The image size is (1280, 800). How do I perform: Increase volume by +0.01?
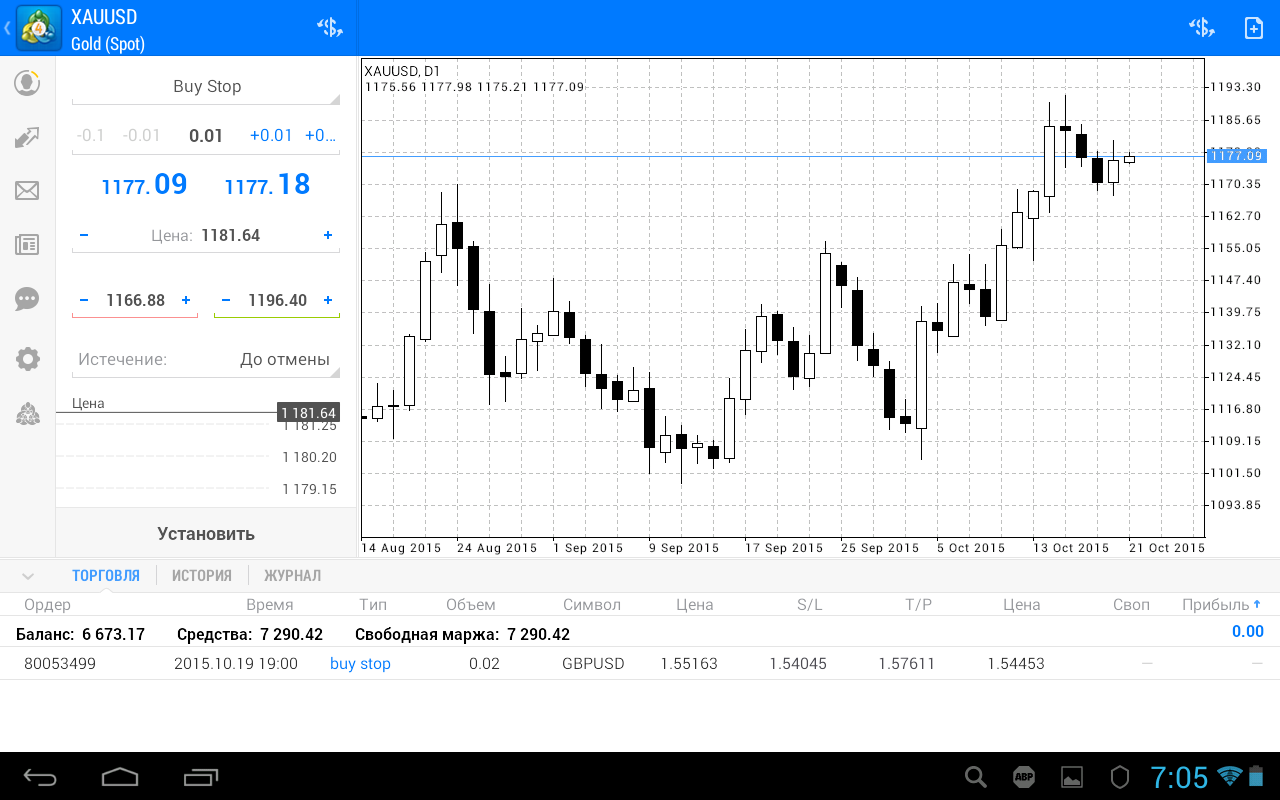tap(271, 136)
